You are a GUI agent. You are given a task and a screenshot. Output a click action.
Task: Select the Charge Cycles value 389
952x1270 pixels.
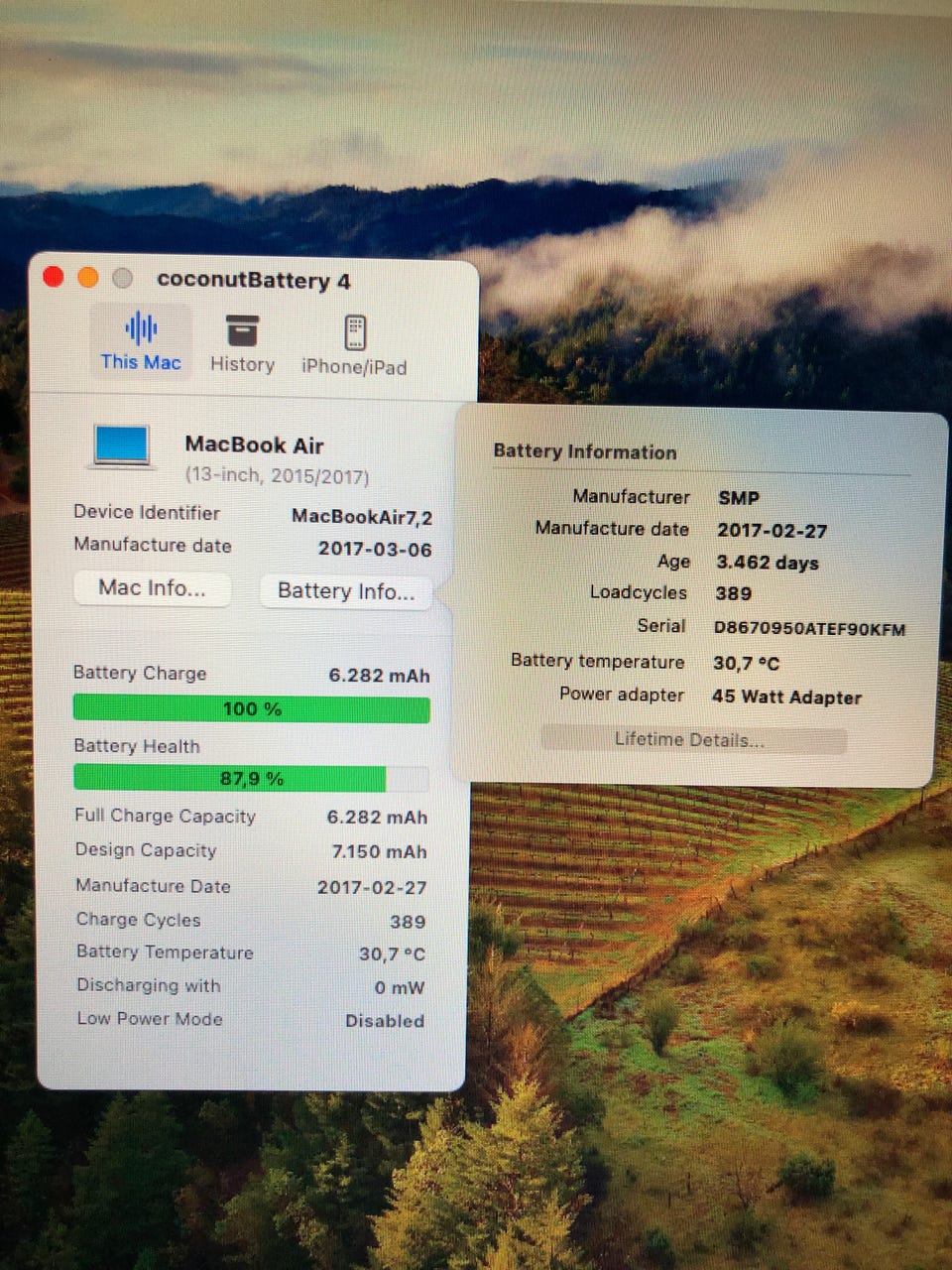pos(408,922)
